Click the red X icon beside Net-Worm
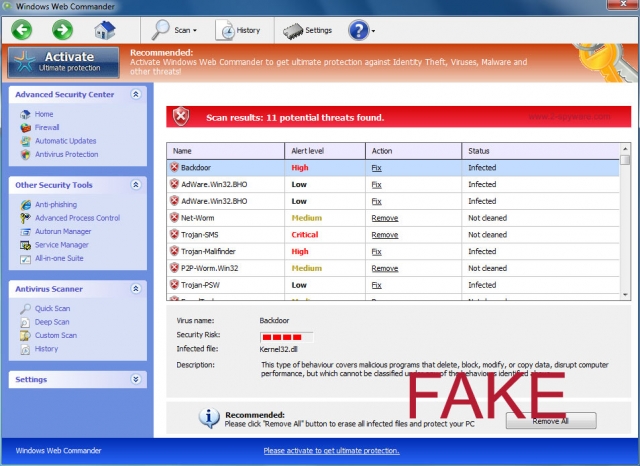The height and width of the screenshot is (466, 640). pos(174,217)
